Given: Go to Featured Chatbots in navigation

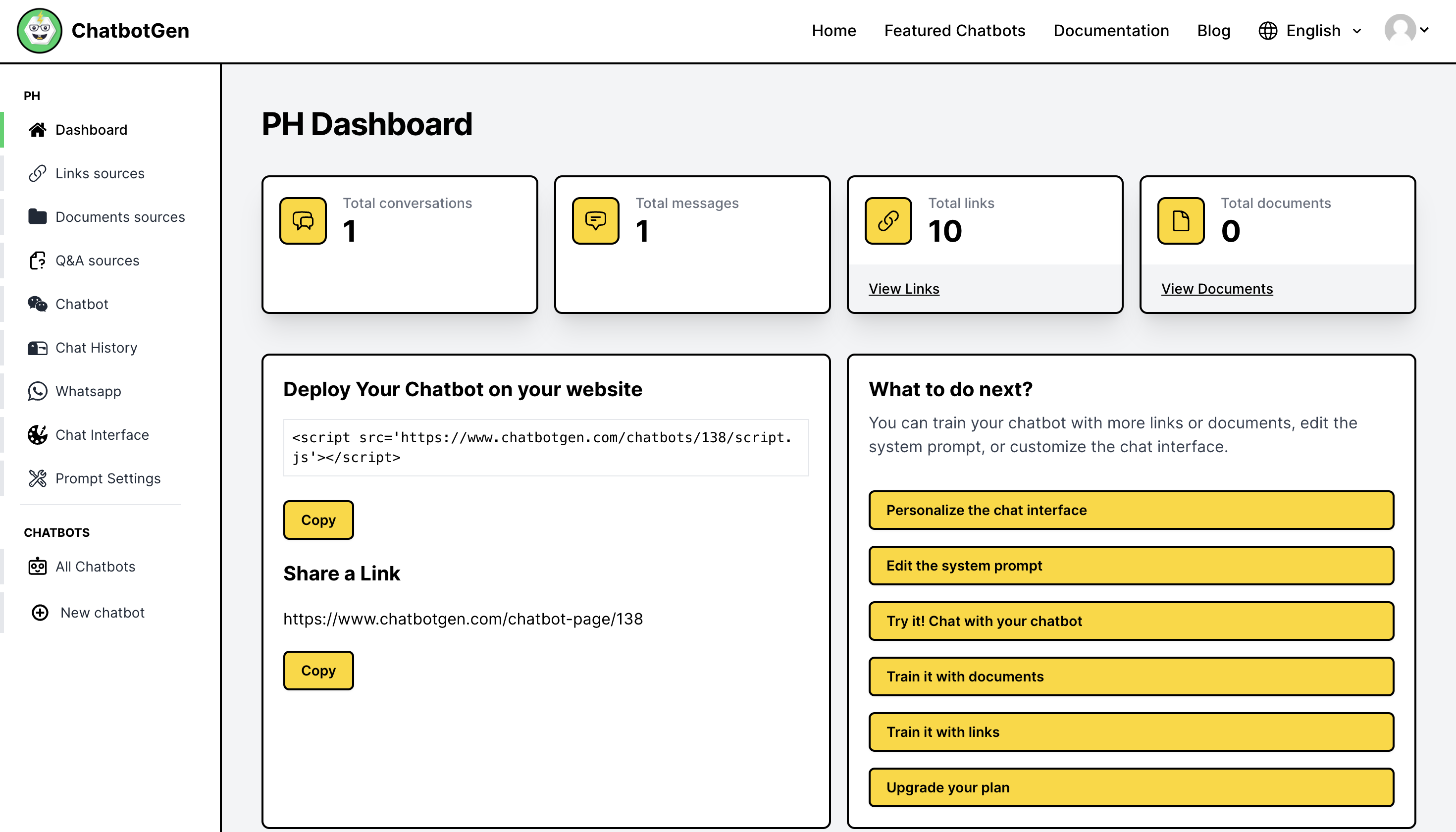Looking at the screenshot, I should [x=954, y=30].
